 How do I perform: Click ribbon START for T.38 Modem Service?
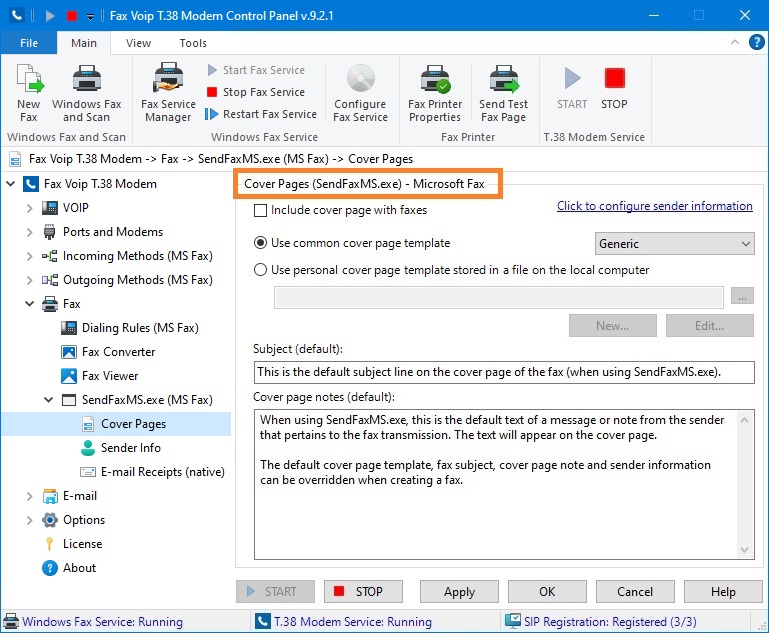(x=572, y=88)
